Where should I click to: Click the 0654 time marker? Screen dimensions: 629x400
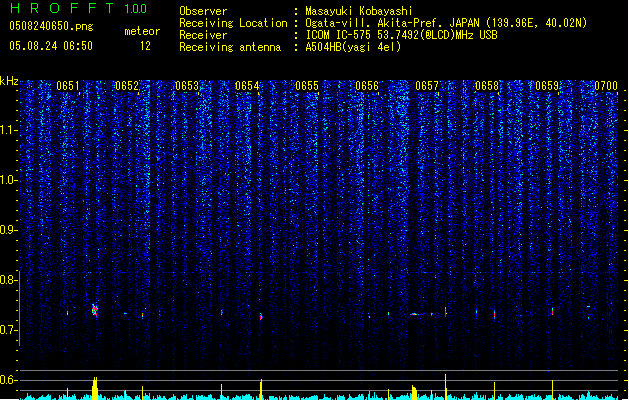coord(247,86)
